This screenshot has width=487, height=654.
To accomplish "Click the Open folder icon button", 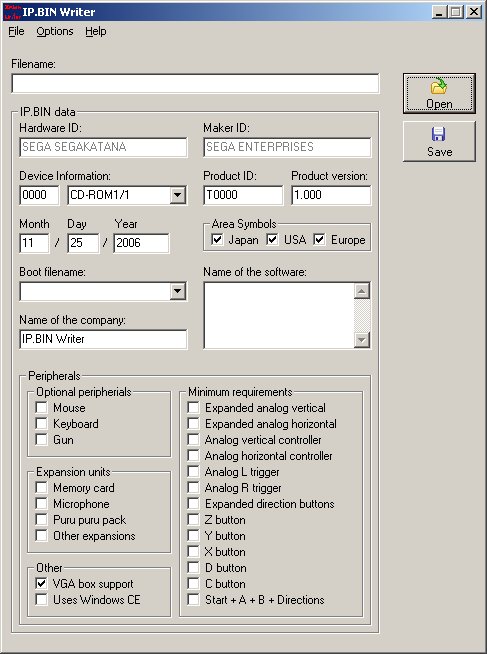I will [439, 93].
